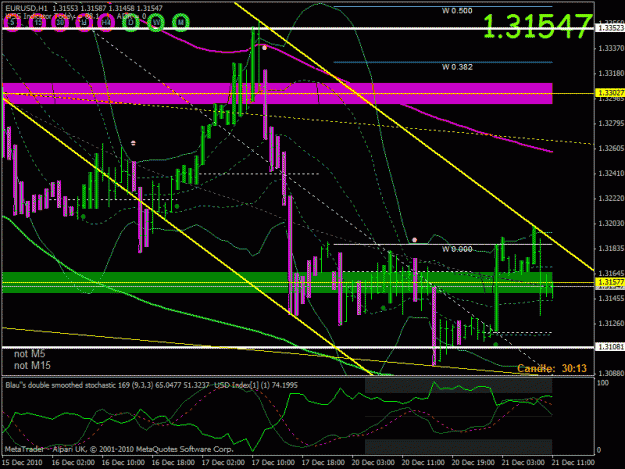Click the 16 Dec 02:00 time axis label
625x469 pixels.
point(73,463)
